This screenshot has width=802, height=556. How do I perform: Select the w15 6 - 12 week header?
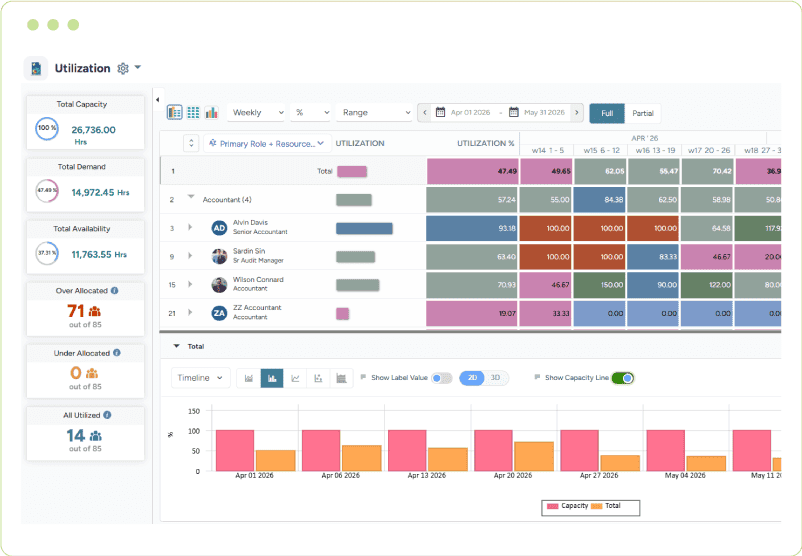(602, 150)
